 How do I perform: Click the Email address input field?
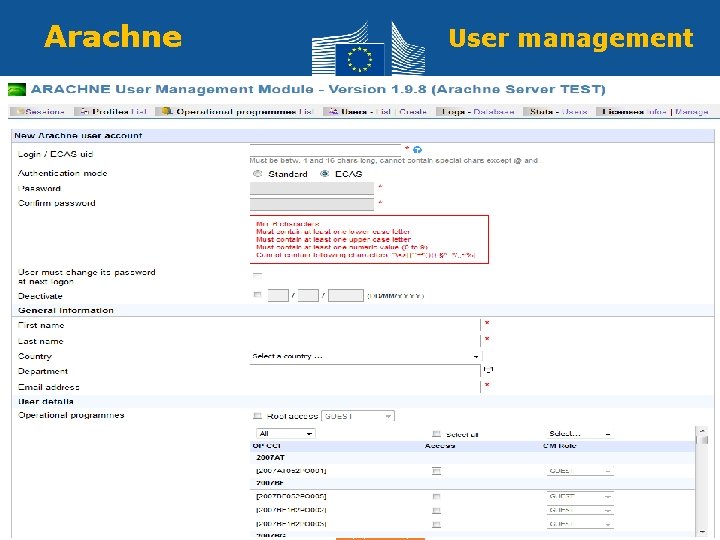click(x=365, y=387)
